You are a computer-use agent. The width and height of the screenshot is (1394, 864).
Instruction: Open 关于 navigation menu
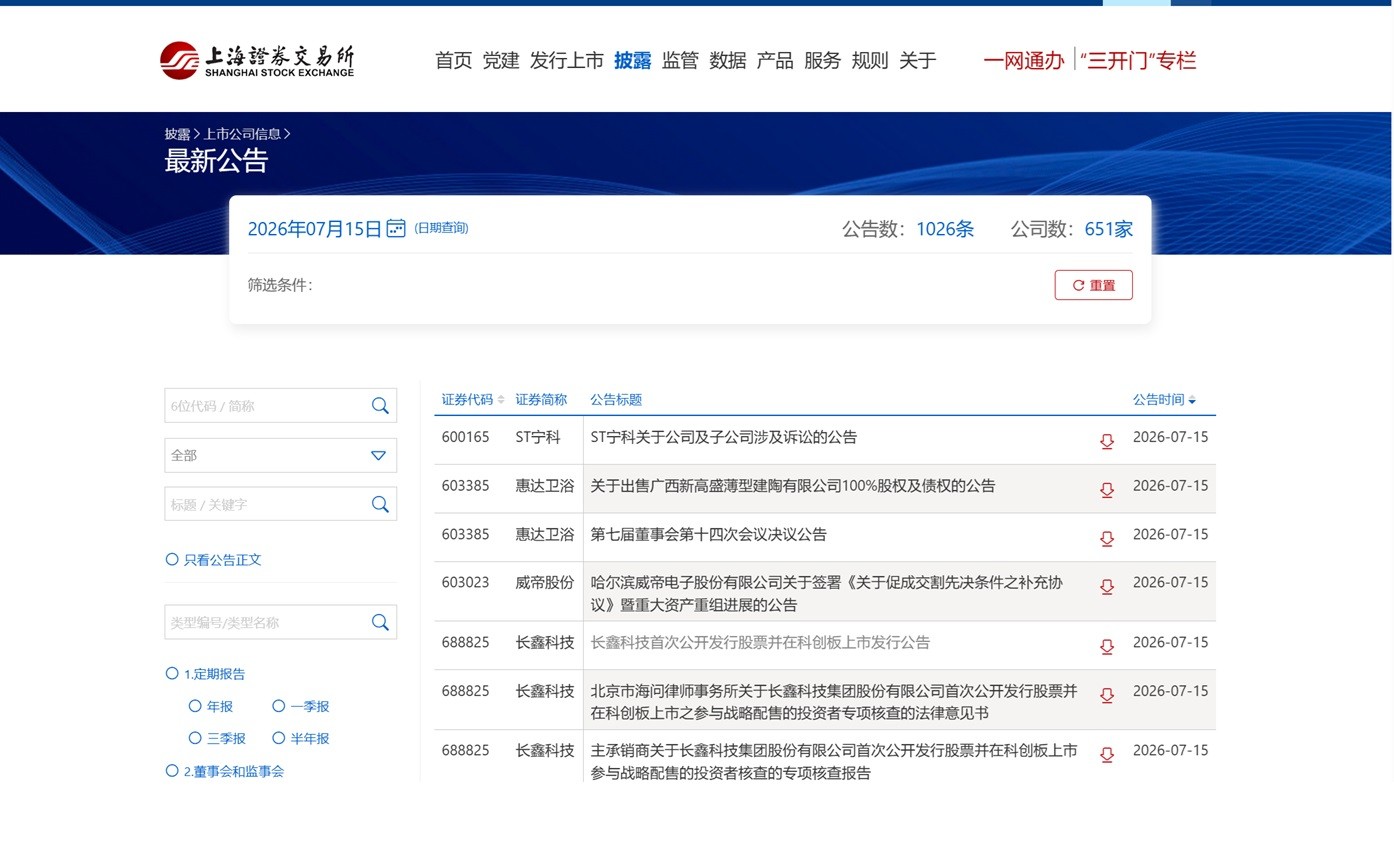pos(917,60)
